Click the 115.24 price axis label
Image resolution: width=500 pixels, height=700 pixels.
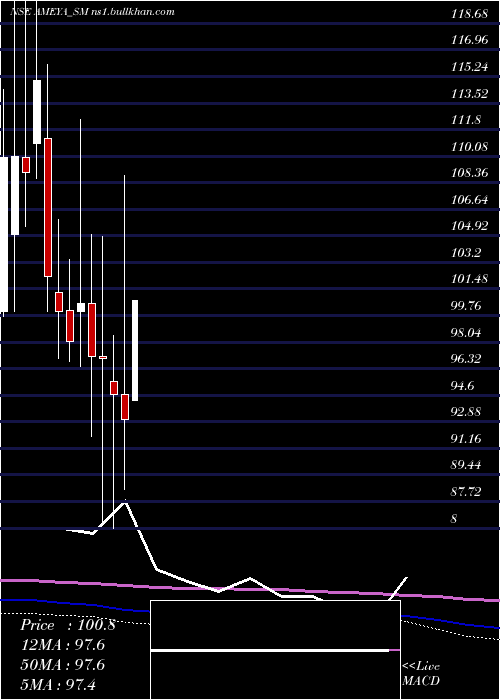click(469, 67)
